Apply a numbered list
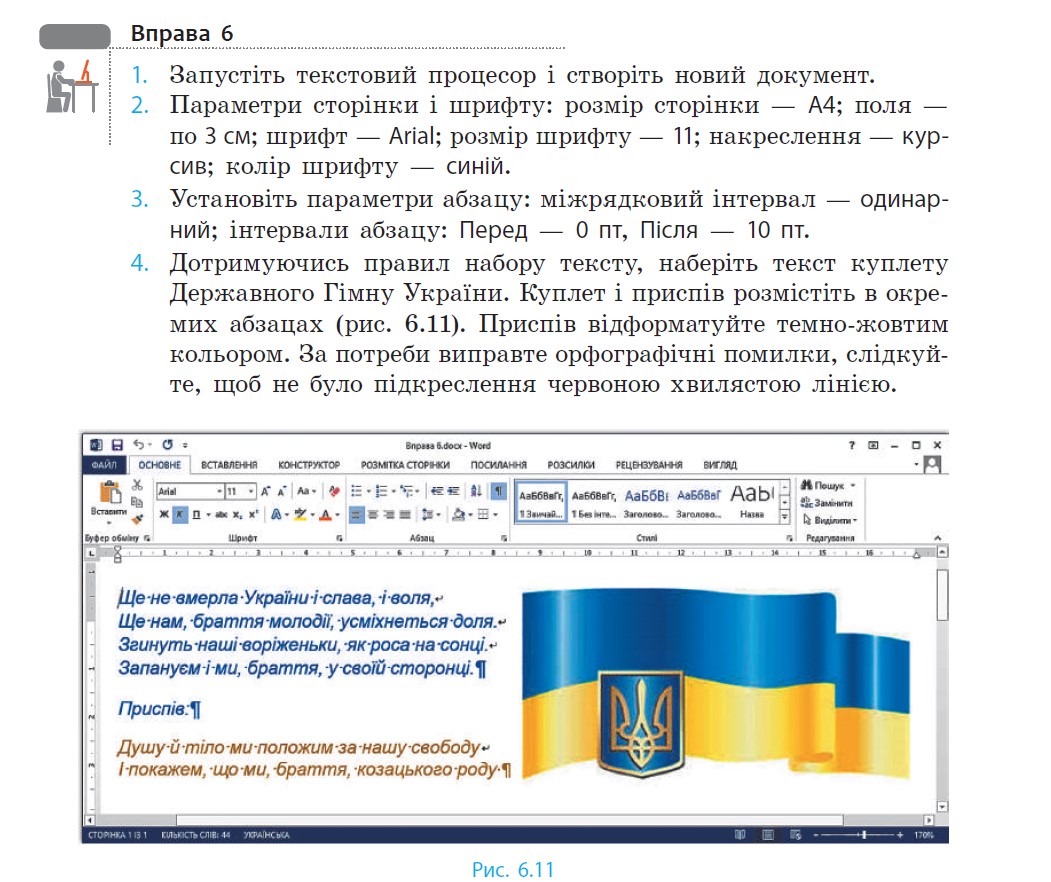 tap(381, 491)
